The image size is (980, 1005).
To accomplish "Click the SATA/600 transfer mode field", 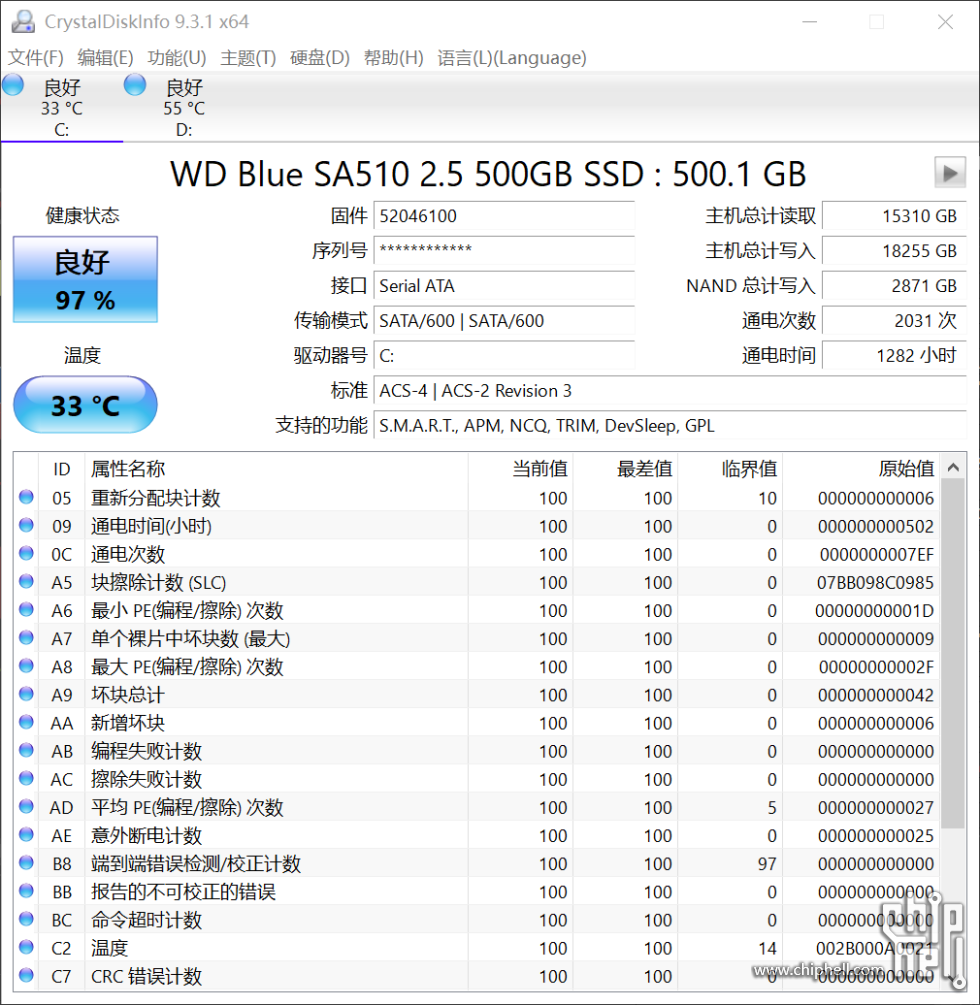I will click(x=504, y=320).
